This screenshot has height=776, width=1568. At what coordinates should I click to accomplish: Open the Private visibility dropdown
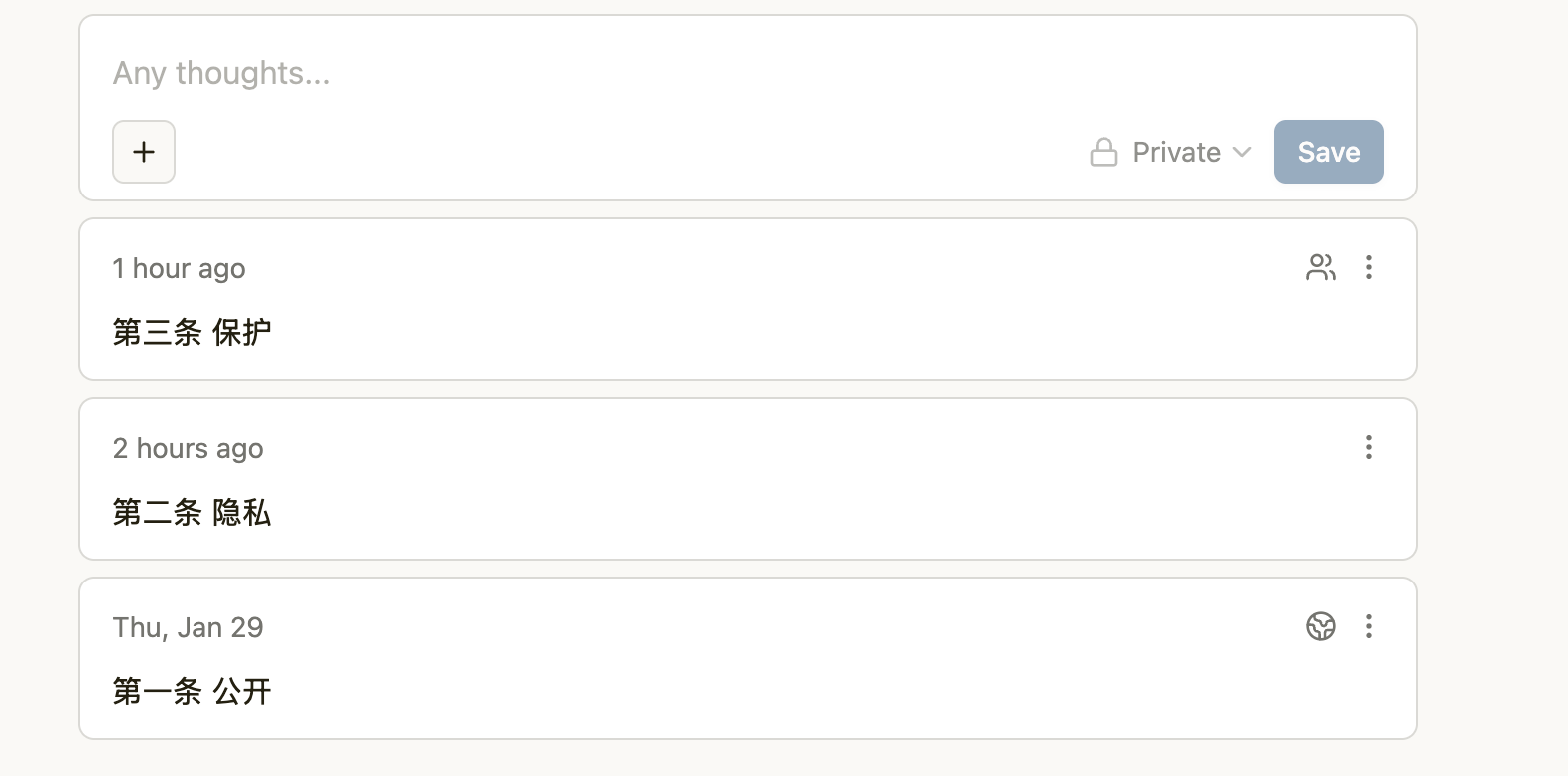1176,152
